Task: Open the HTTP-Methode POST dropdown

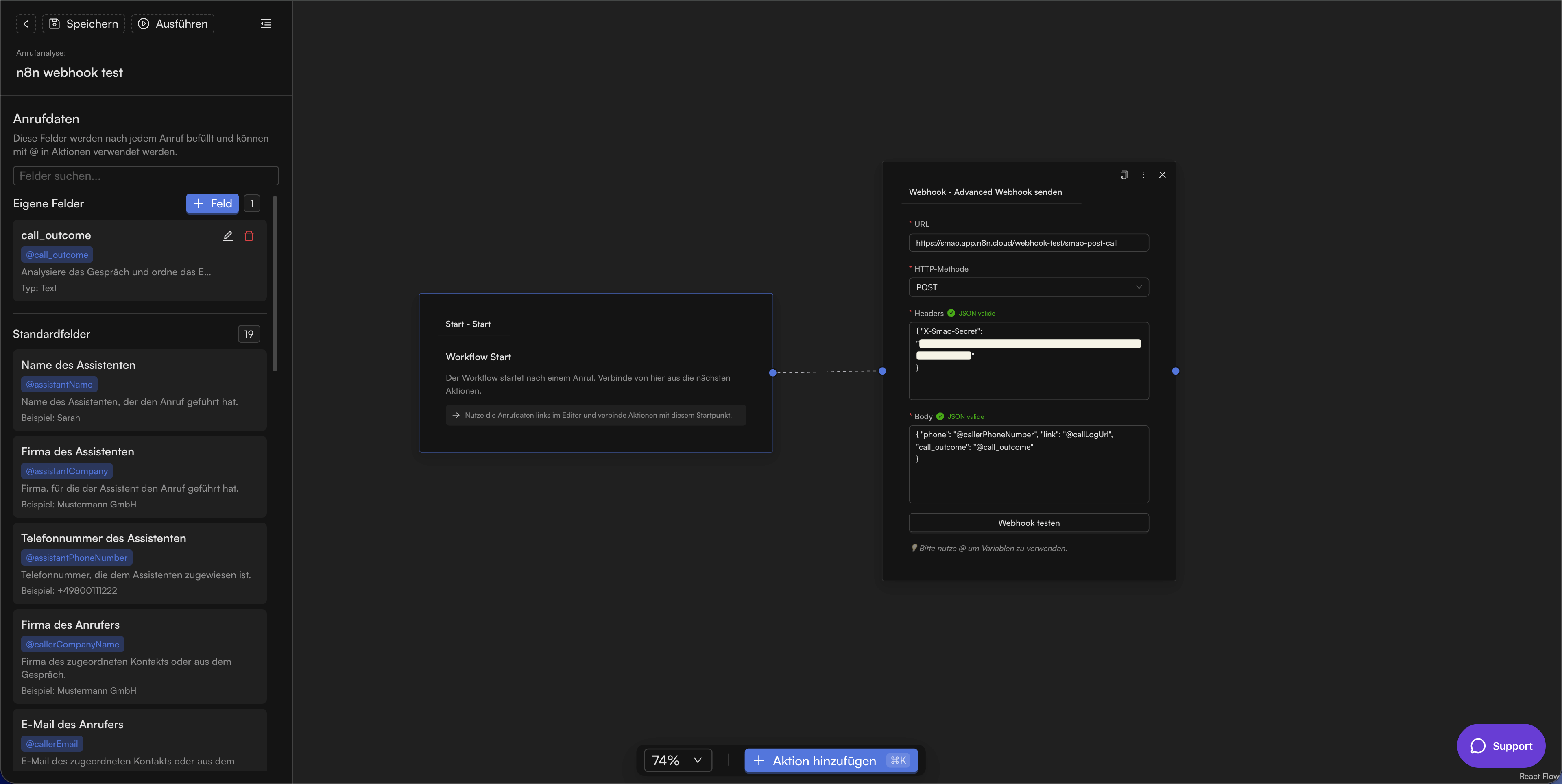Action: tap(1028, 287)
